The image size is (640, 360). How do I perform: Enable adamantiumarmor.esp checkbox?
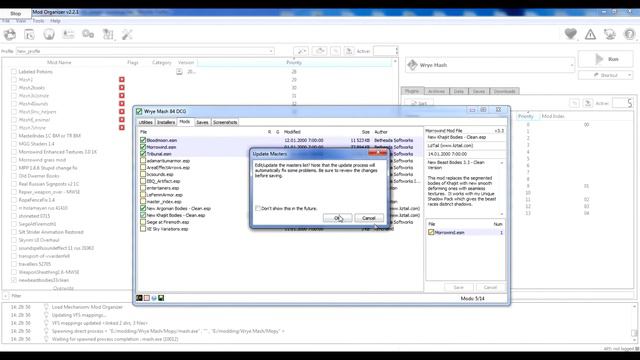[143, 161]
